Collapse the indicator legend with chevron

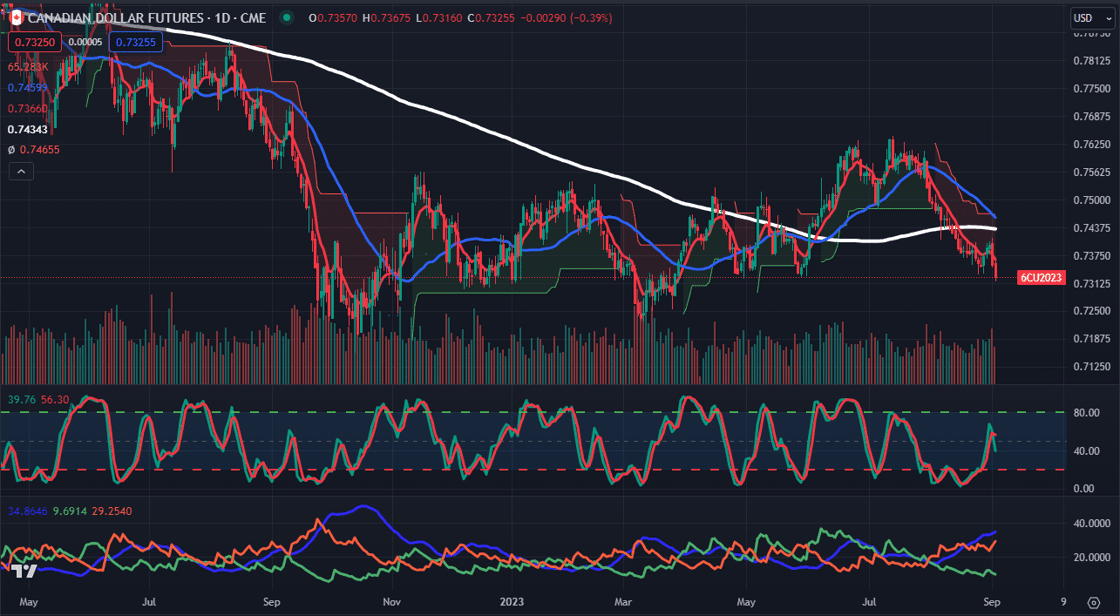[x=21, y=172]
